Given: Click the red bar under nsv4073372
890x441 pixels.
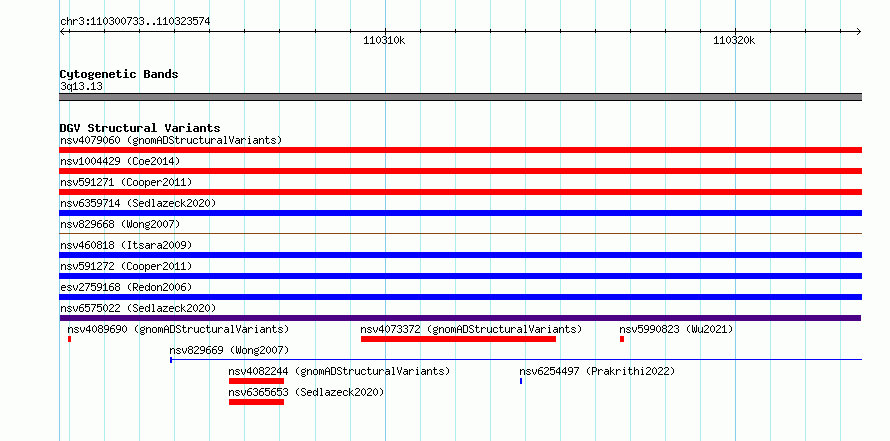Looking at the screenshot, I should 458,339.
